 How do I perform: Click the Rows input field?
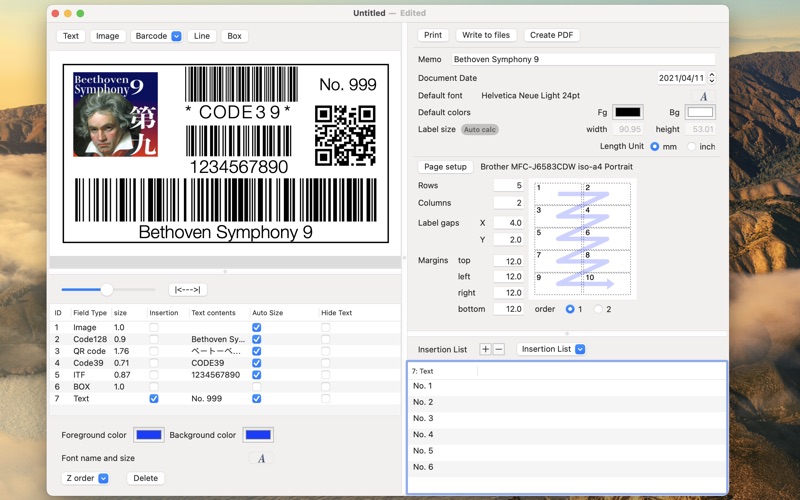[509, 185]
